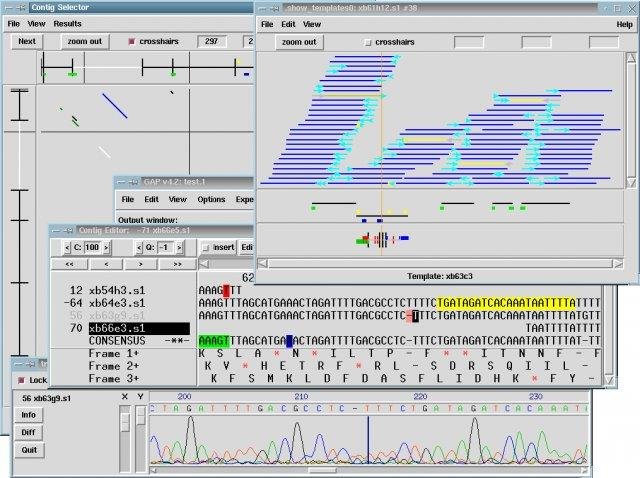640x478 pixels.
Task: Open File menu in template display window
Action: coord(267,24)
